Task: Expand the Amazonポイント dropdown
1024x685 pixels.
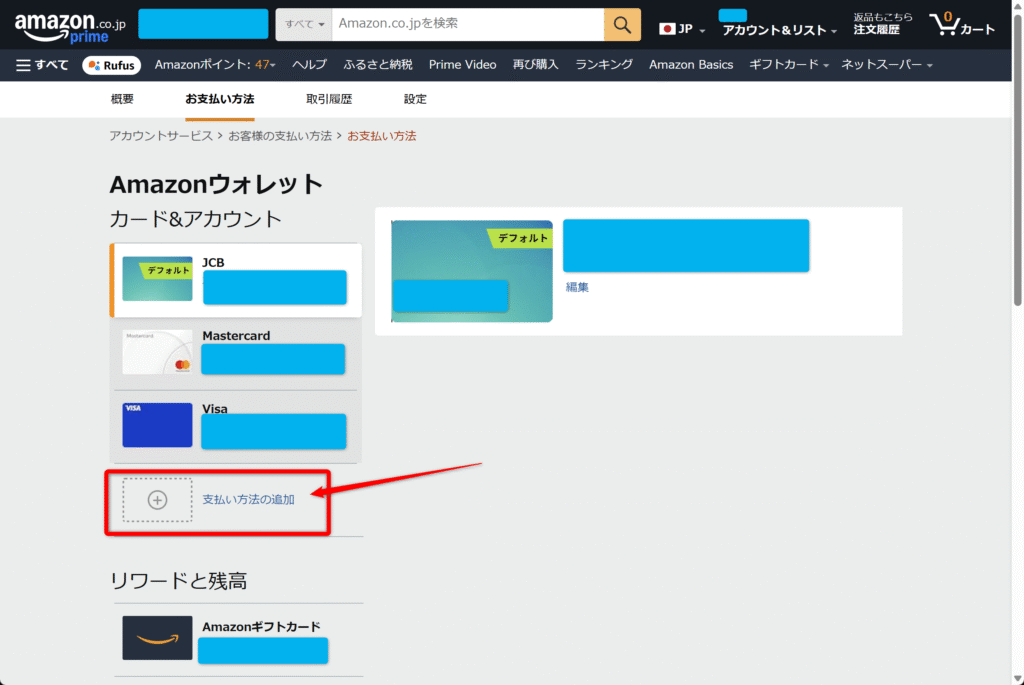Action: (215, 65)
